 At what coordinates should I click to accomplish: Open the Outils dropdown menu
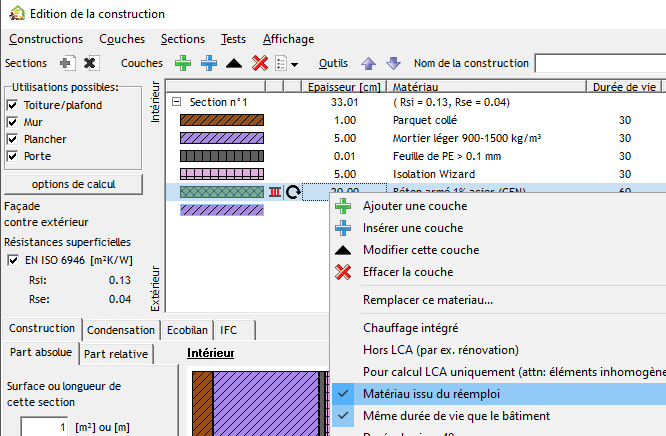[333, 63]
